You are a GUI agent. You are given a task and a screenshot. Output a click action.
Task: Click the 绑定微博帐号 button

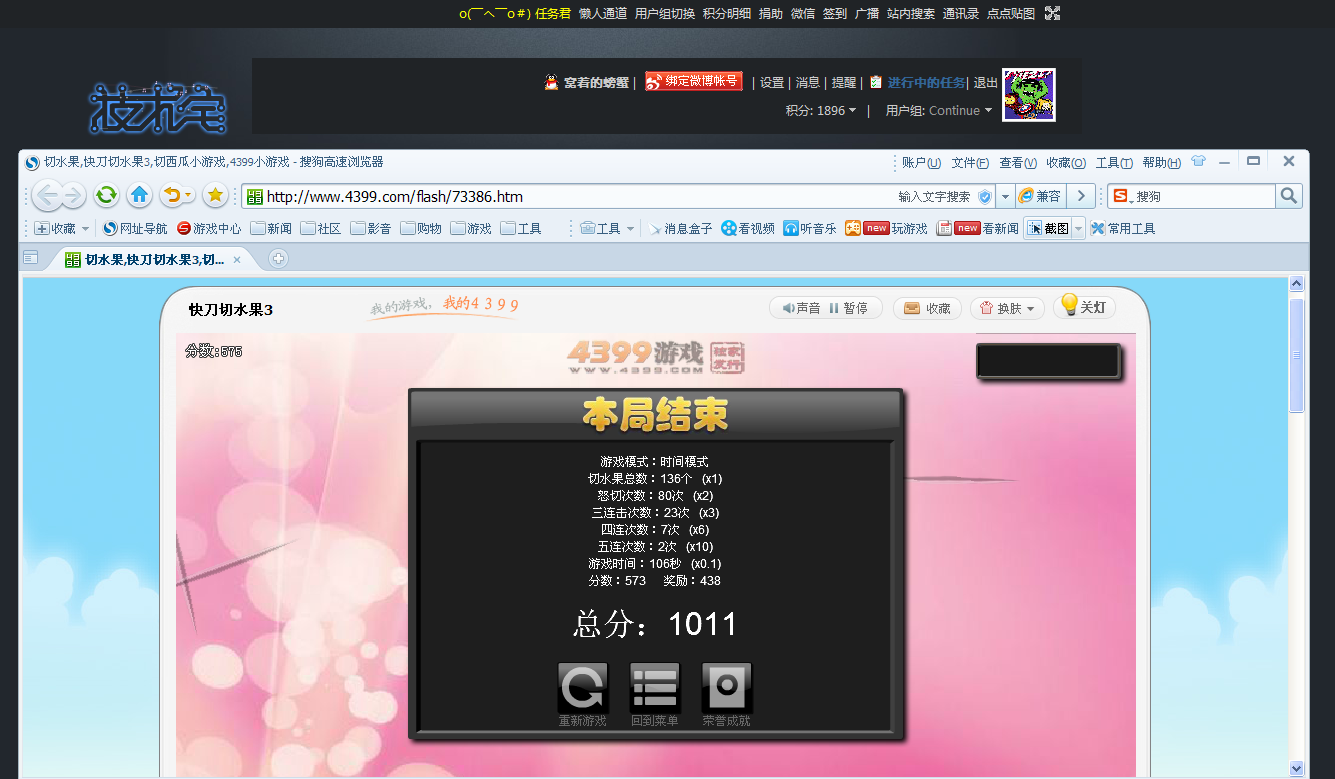click(x=694, y=82)
